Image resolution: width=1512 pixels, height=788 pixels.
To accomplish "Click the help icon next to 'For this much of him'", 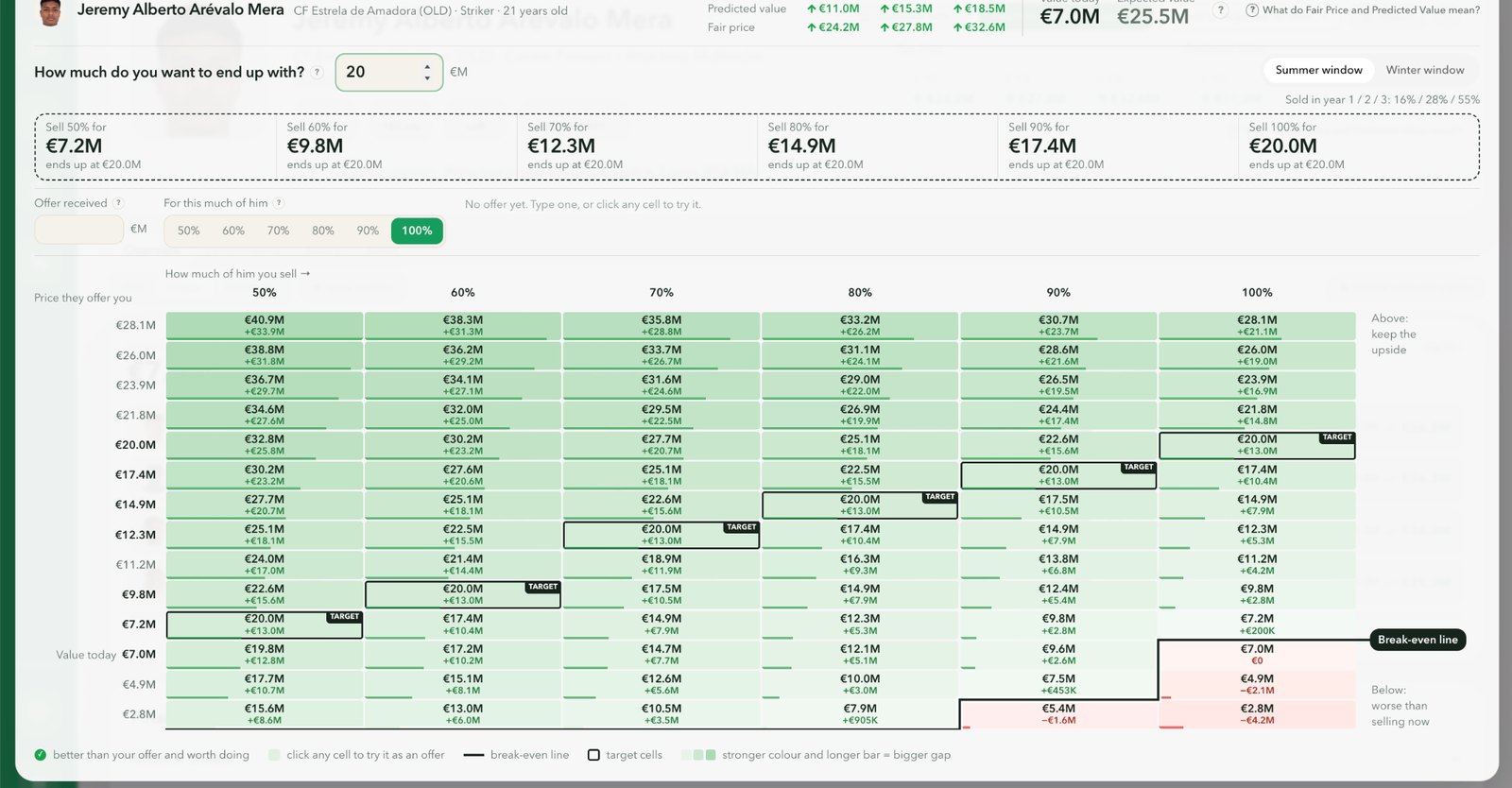I will coord(279,203).
